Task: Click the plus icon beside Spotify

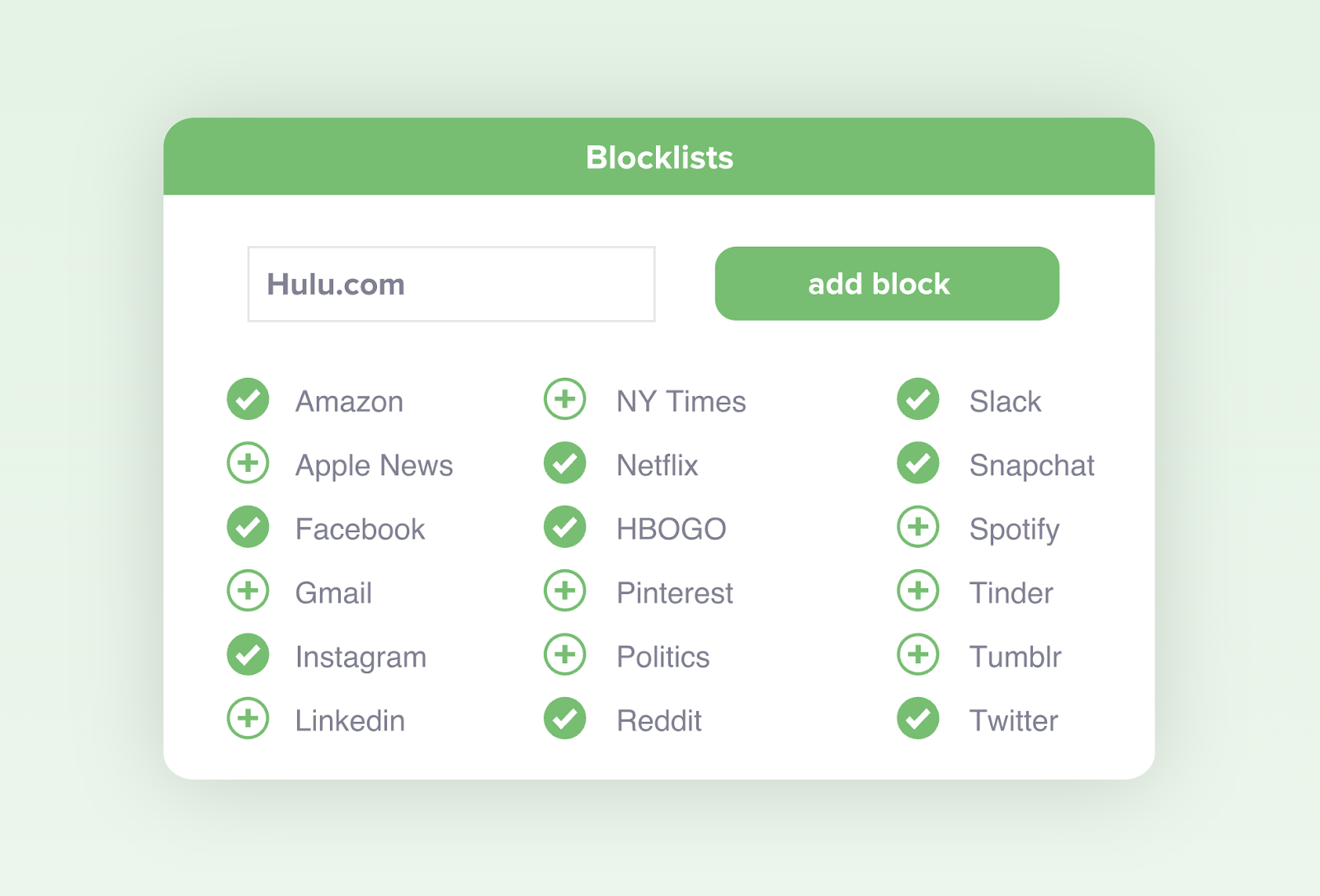Action: 917,527
